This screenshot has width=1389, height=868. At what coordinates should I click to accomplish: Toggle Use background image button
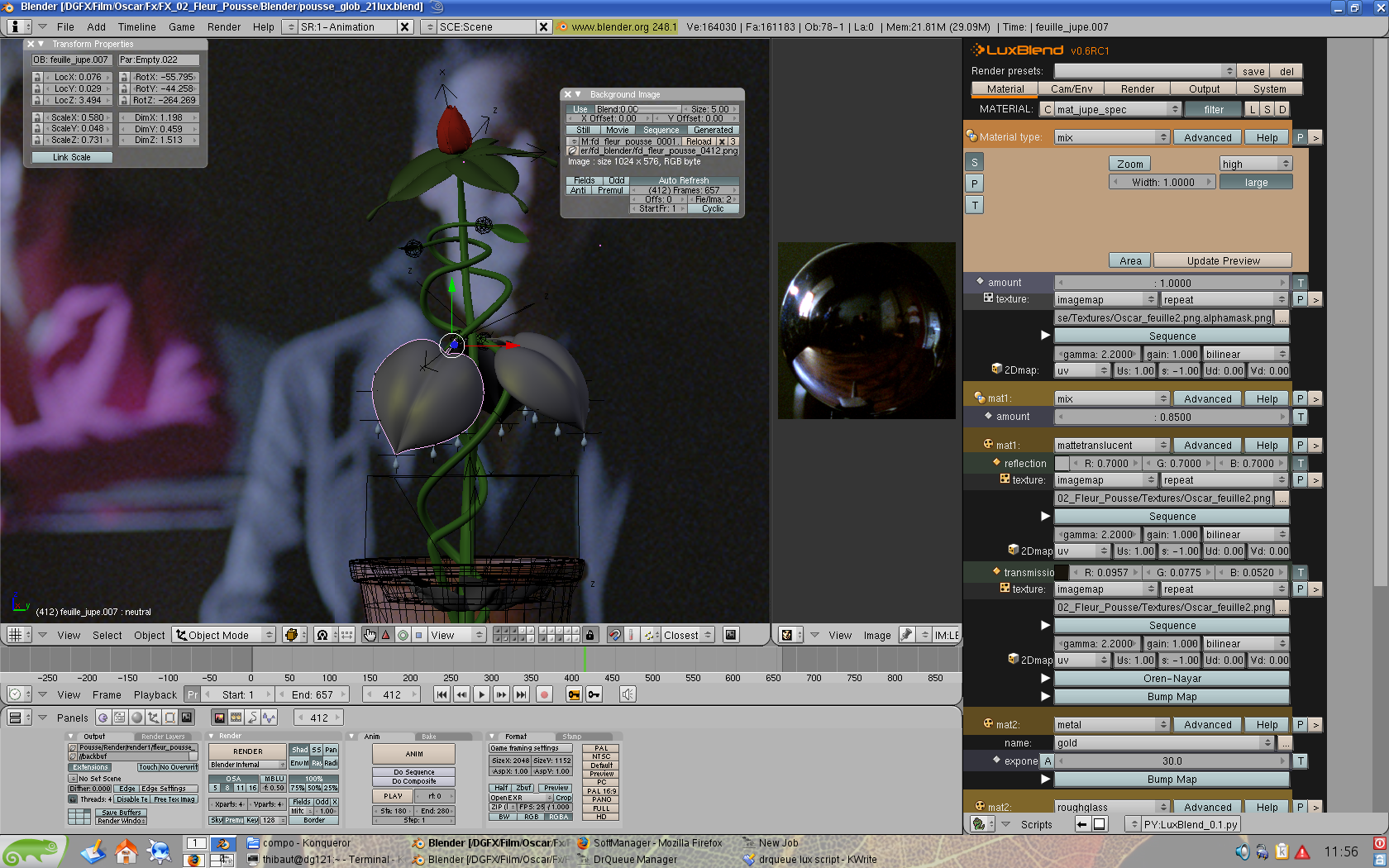coord(580,109)
